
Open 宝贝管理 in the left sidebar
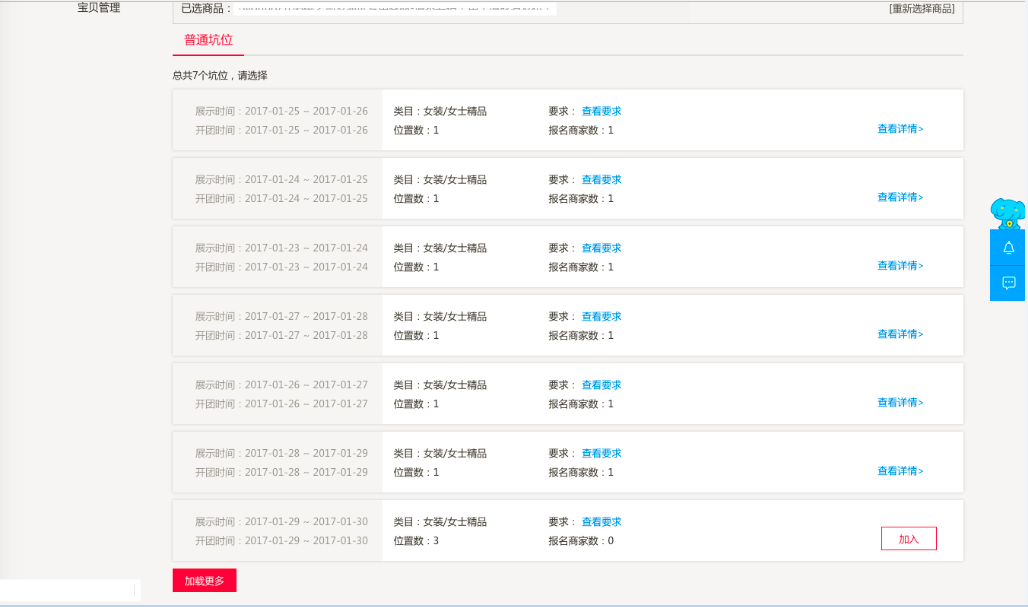[x=98, y=8]
